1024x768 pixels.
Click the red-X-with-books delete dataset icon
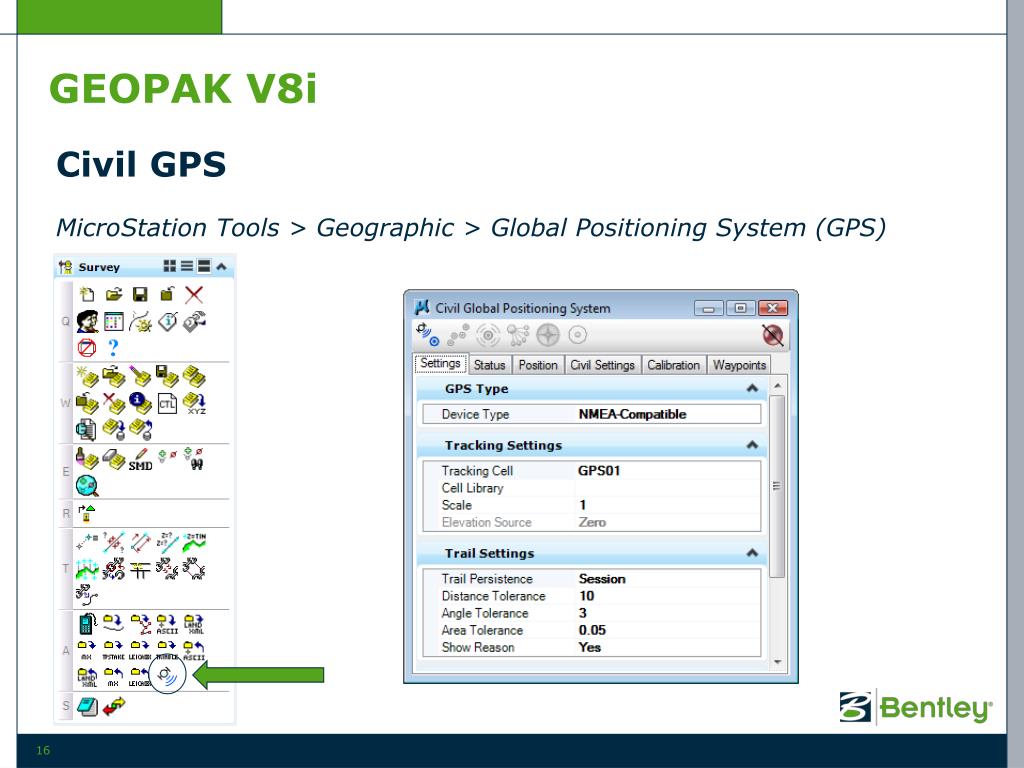[x=114, y=404]
